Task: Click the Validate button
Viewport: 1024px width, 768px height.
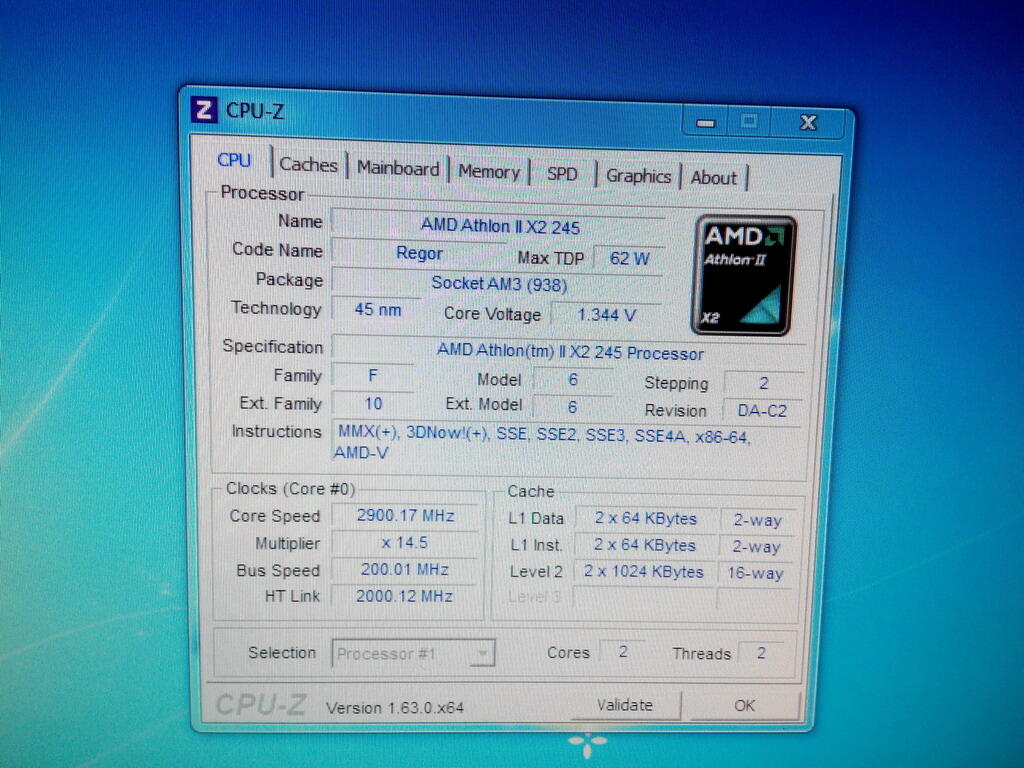Action: [x=625, y=705]
